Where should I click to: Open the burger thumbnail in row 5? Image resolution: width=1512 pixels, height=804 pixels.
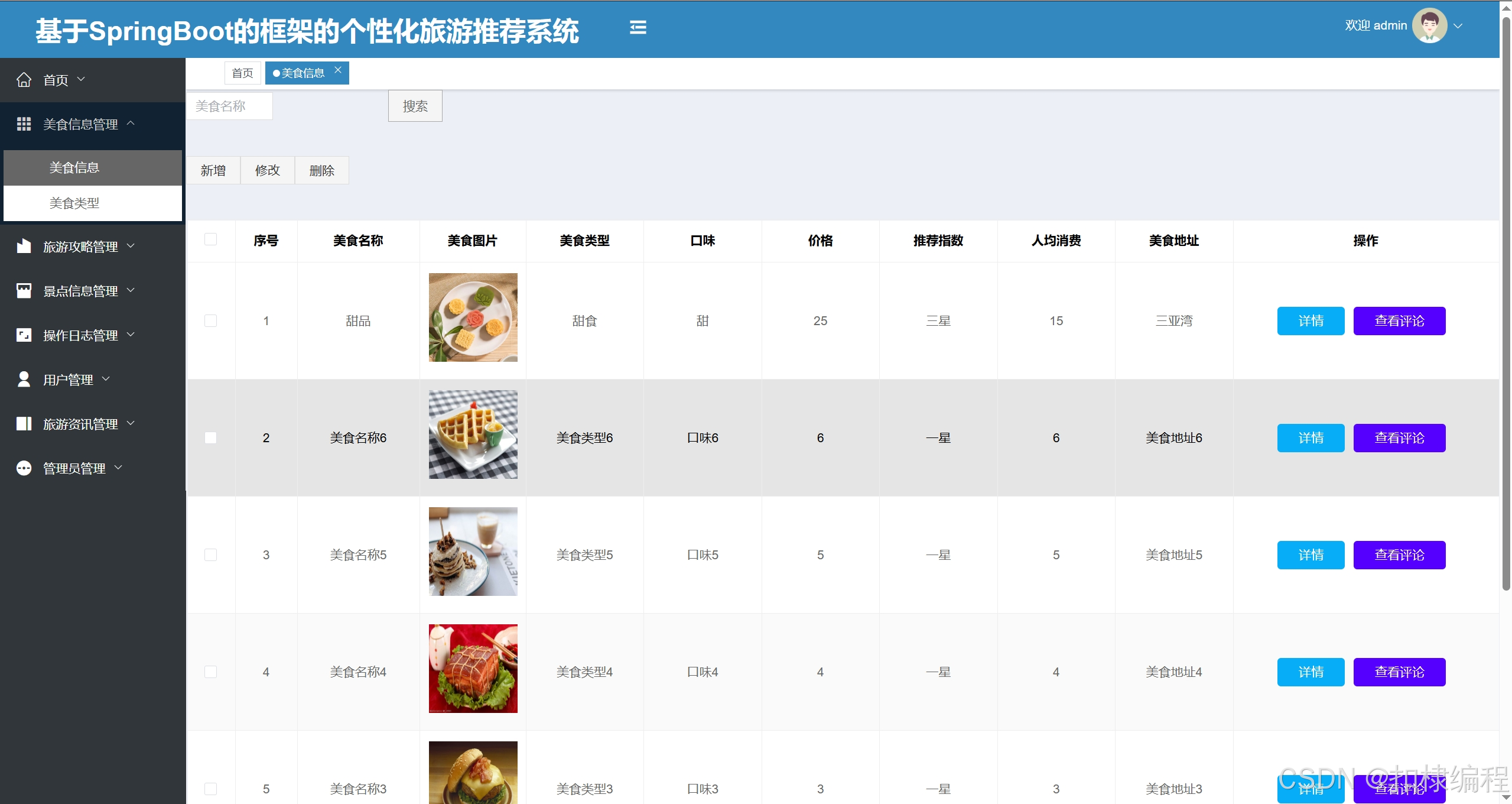coord(473,773)
